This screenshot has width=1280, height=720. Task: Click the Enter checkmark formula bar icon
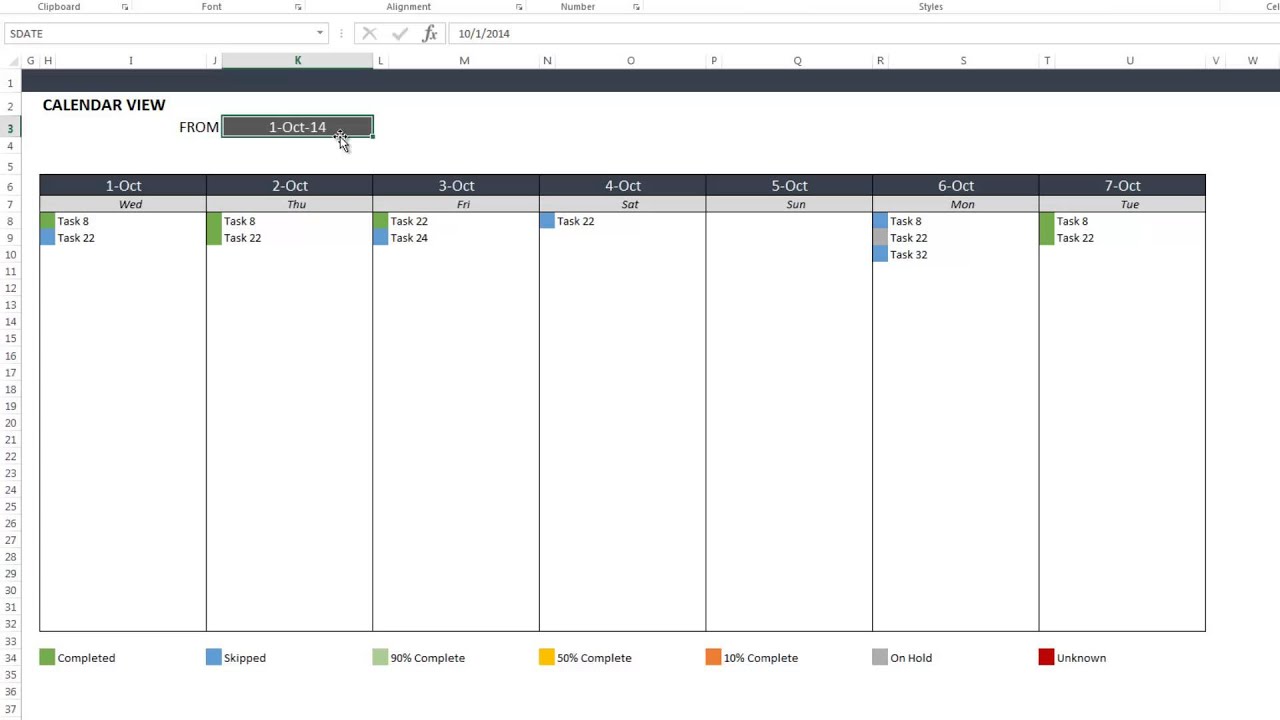pos(400,34)
